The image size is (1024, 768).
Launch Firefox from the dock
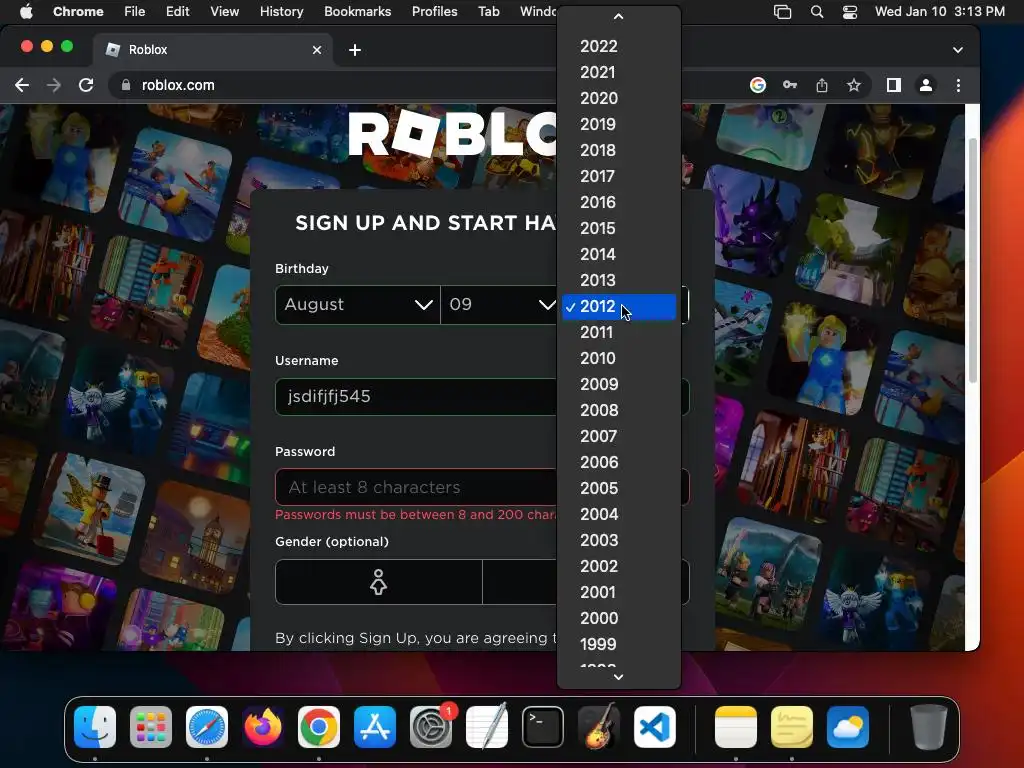pyautogui.click(x=263, y=727)
